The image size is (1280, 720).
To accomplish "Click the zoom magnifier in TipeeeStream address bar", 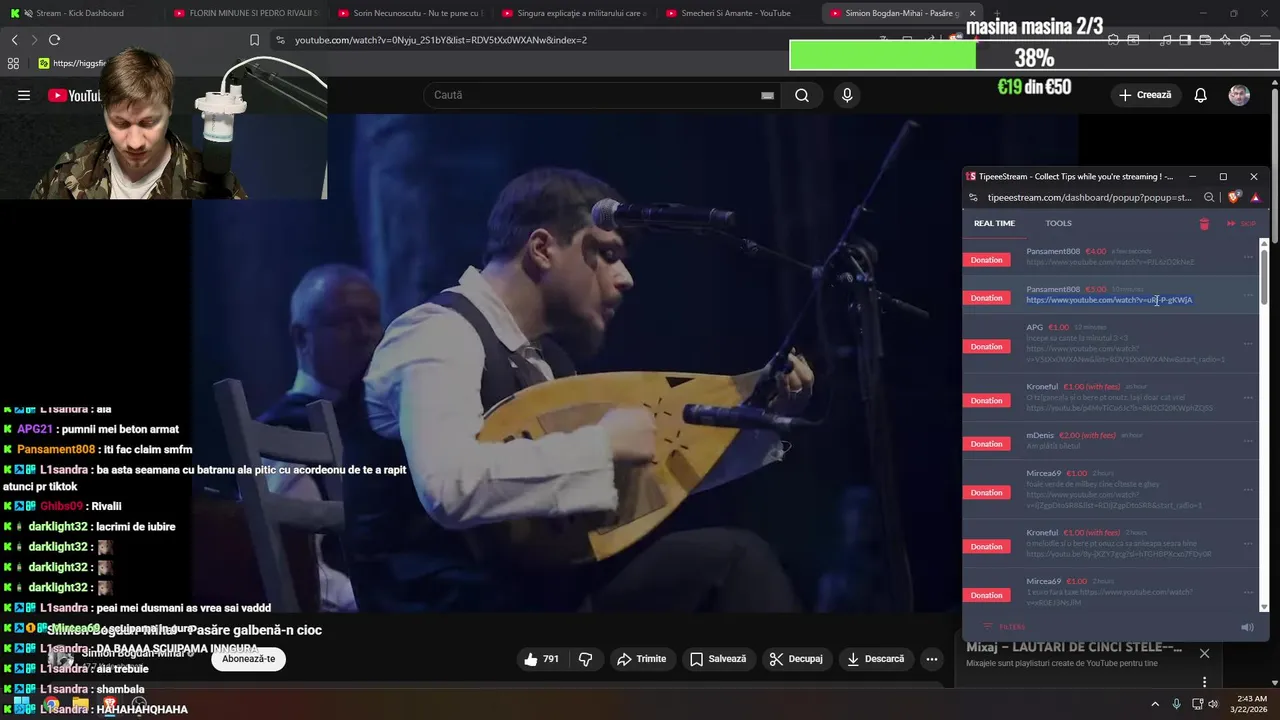I will click(1209, 197).
